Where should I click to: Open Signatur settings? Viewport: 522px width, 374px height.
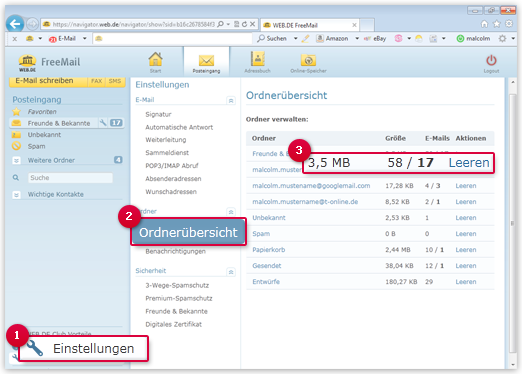158,114
